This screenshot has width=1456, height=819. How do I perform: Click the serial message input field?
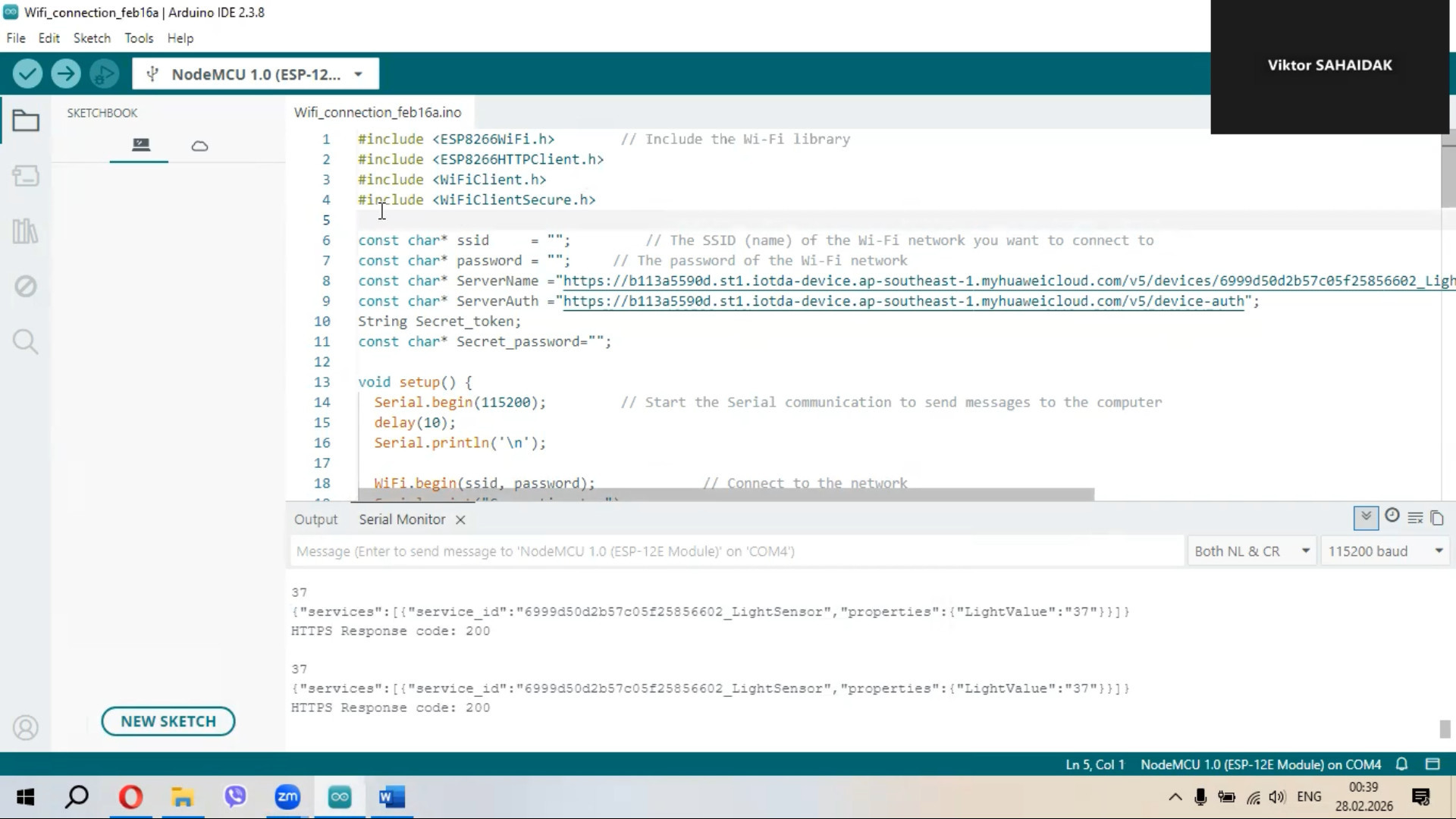click(736, 551)
